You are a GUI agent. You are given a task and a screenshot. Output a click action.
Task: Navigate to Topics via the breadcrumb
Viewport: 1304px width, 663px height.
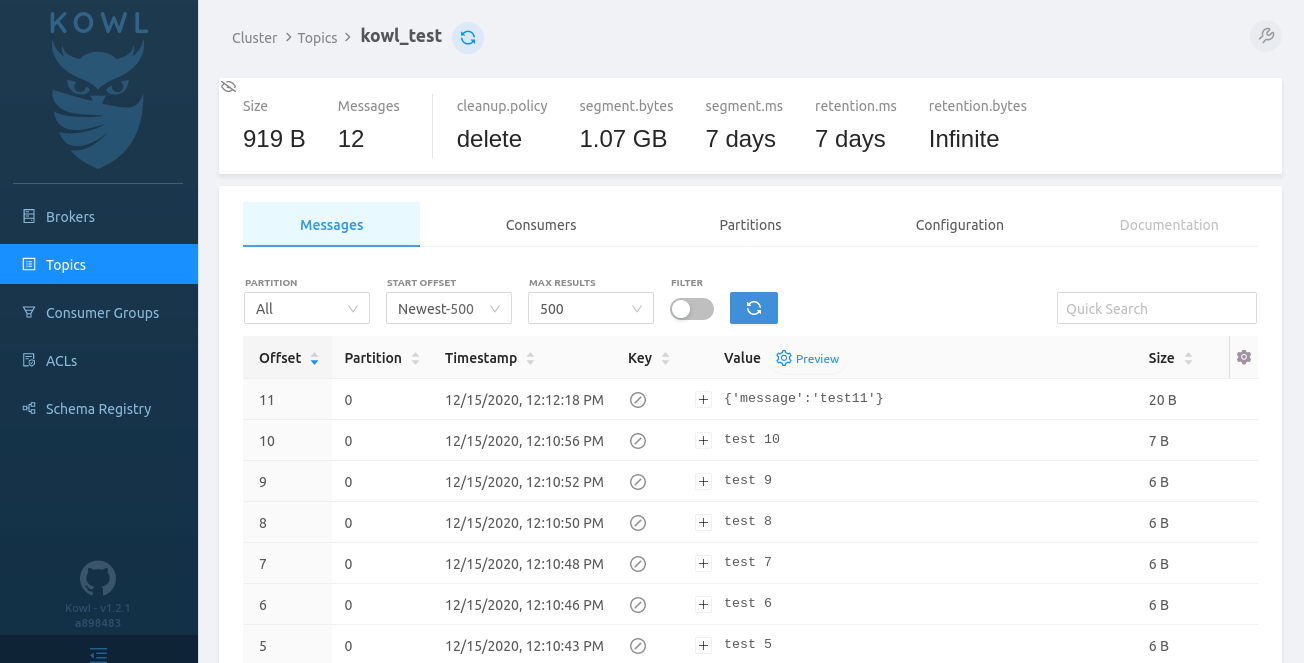(317, 37)
